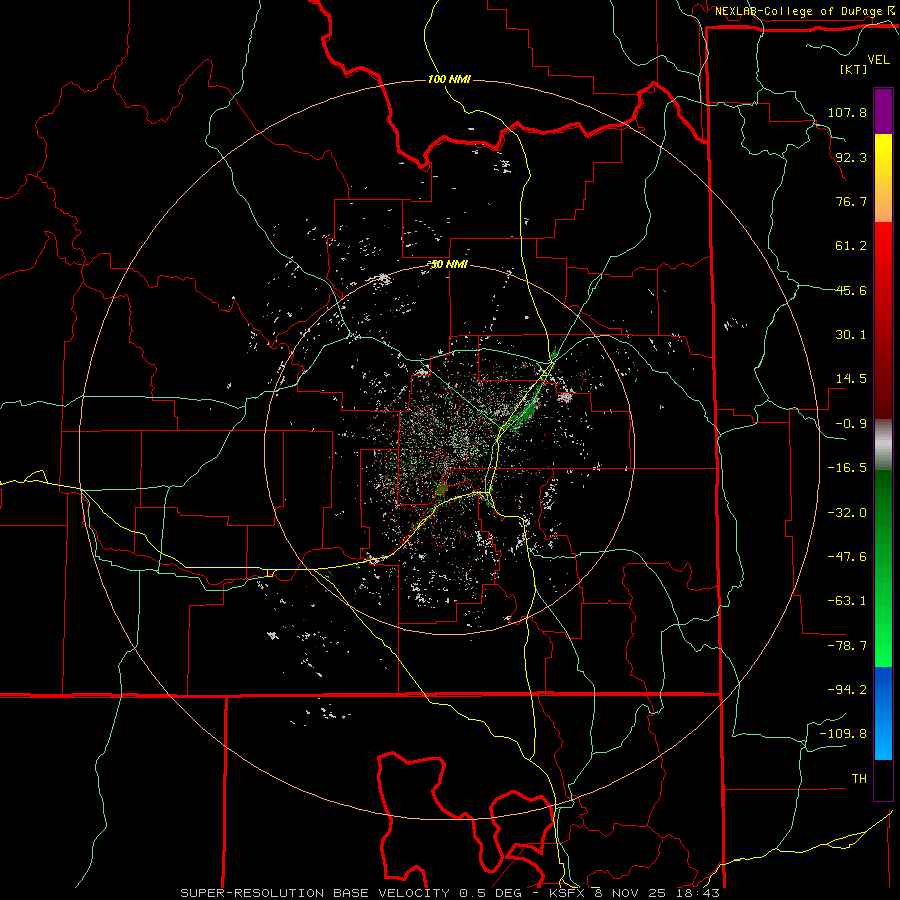900x900 pixels.
Task: Select the -47.6 legend value
Action: point(847,557)
